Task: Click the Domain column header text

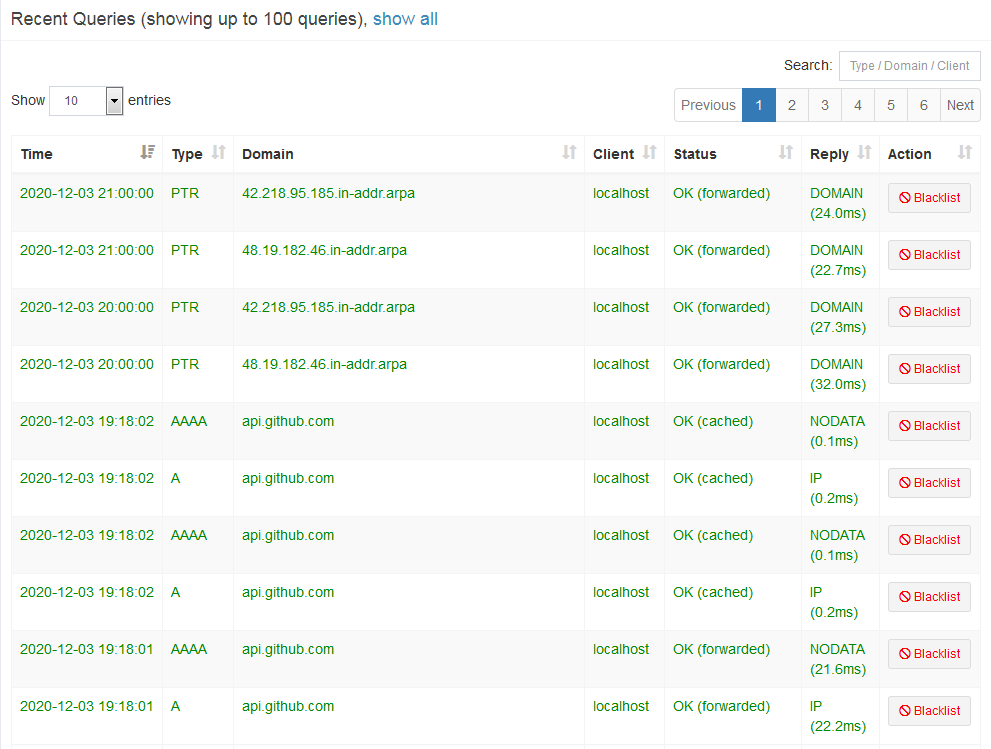Action: [267, 154]
